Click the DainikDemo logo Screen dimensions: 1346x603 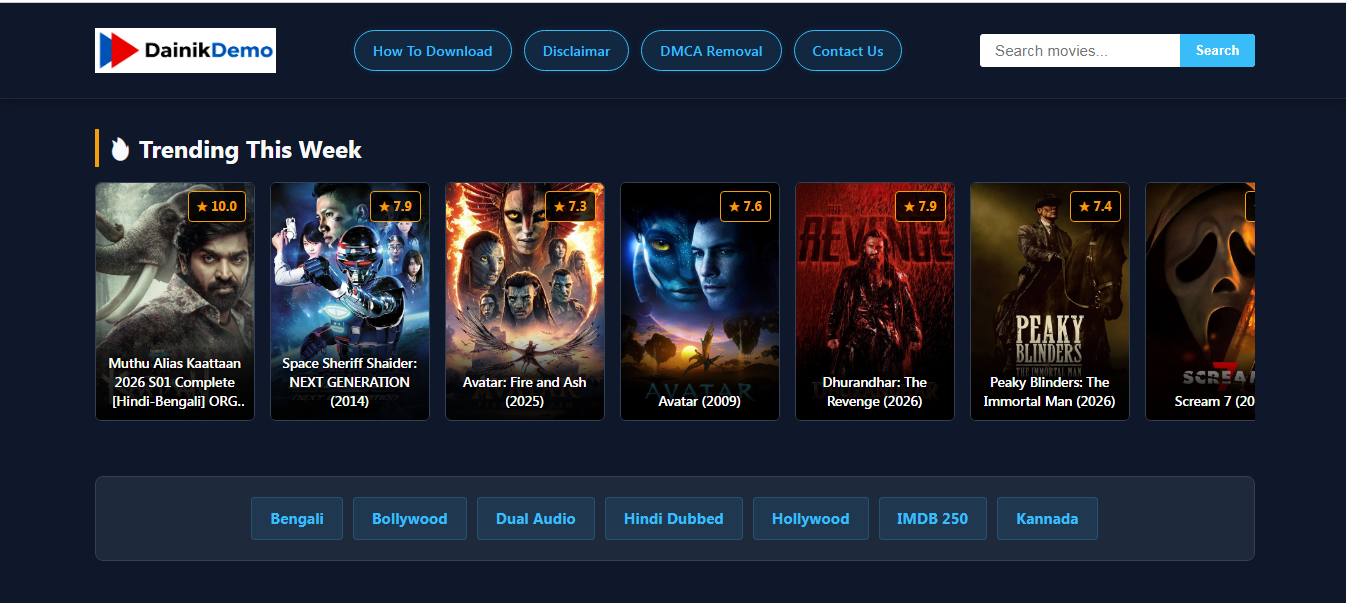pyautogui.click(x=184, y=50)
